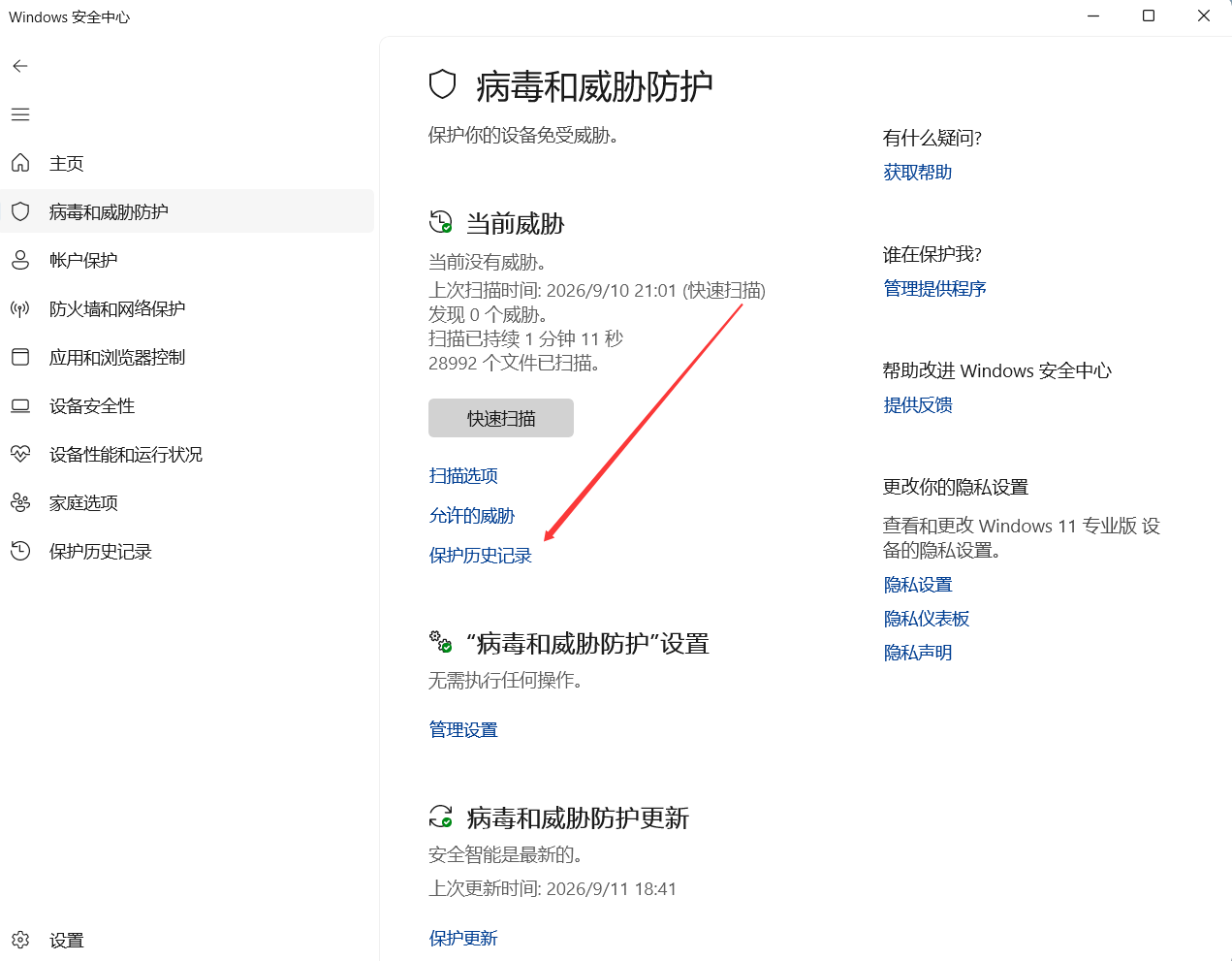The width and height of the screenshot is (1232, 961).
Task: Click the home icon beside 主页
Action: point(20,163)
